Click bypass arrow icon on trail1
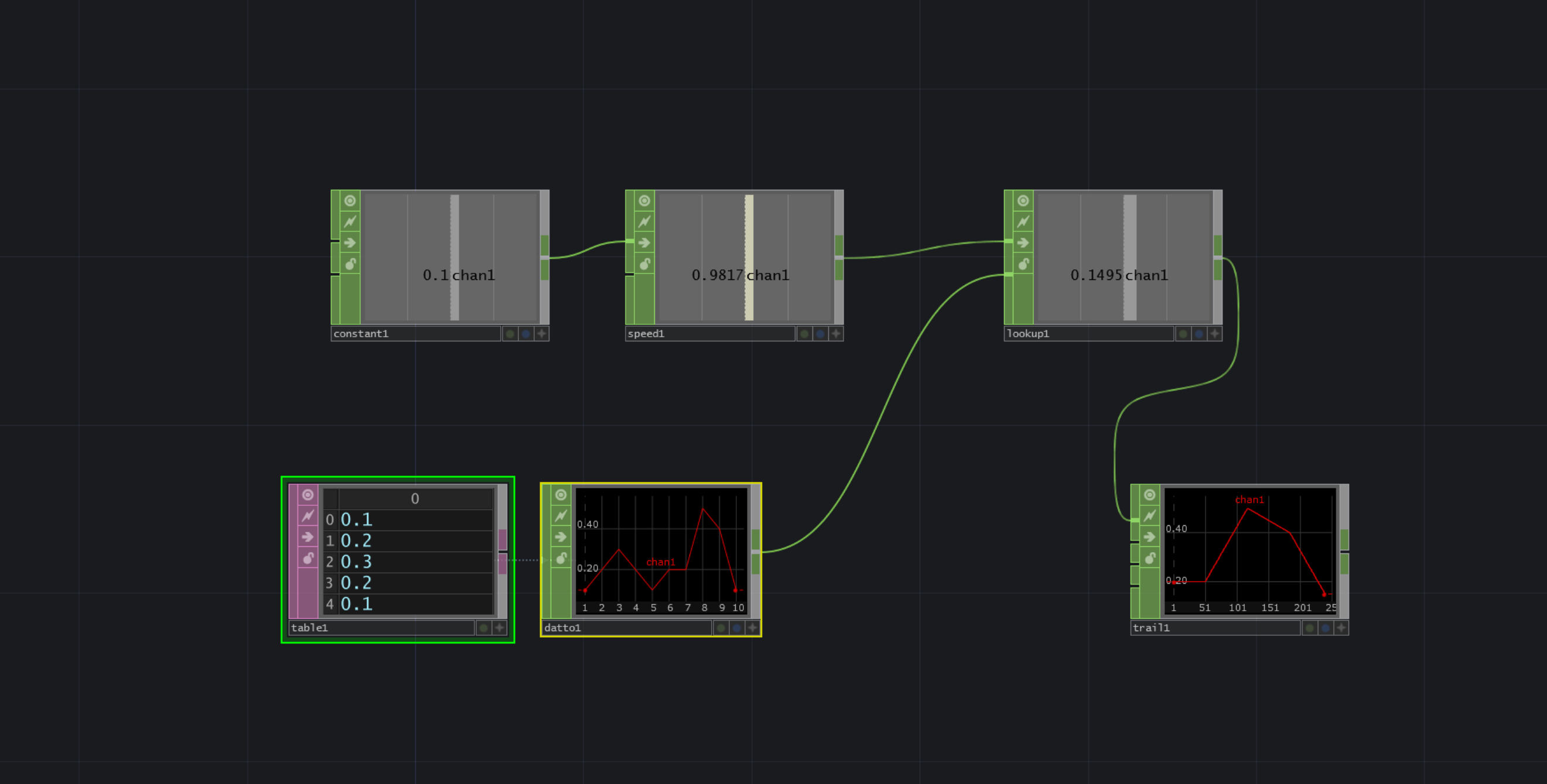 click(1149, 537)
